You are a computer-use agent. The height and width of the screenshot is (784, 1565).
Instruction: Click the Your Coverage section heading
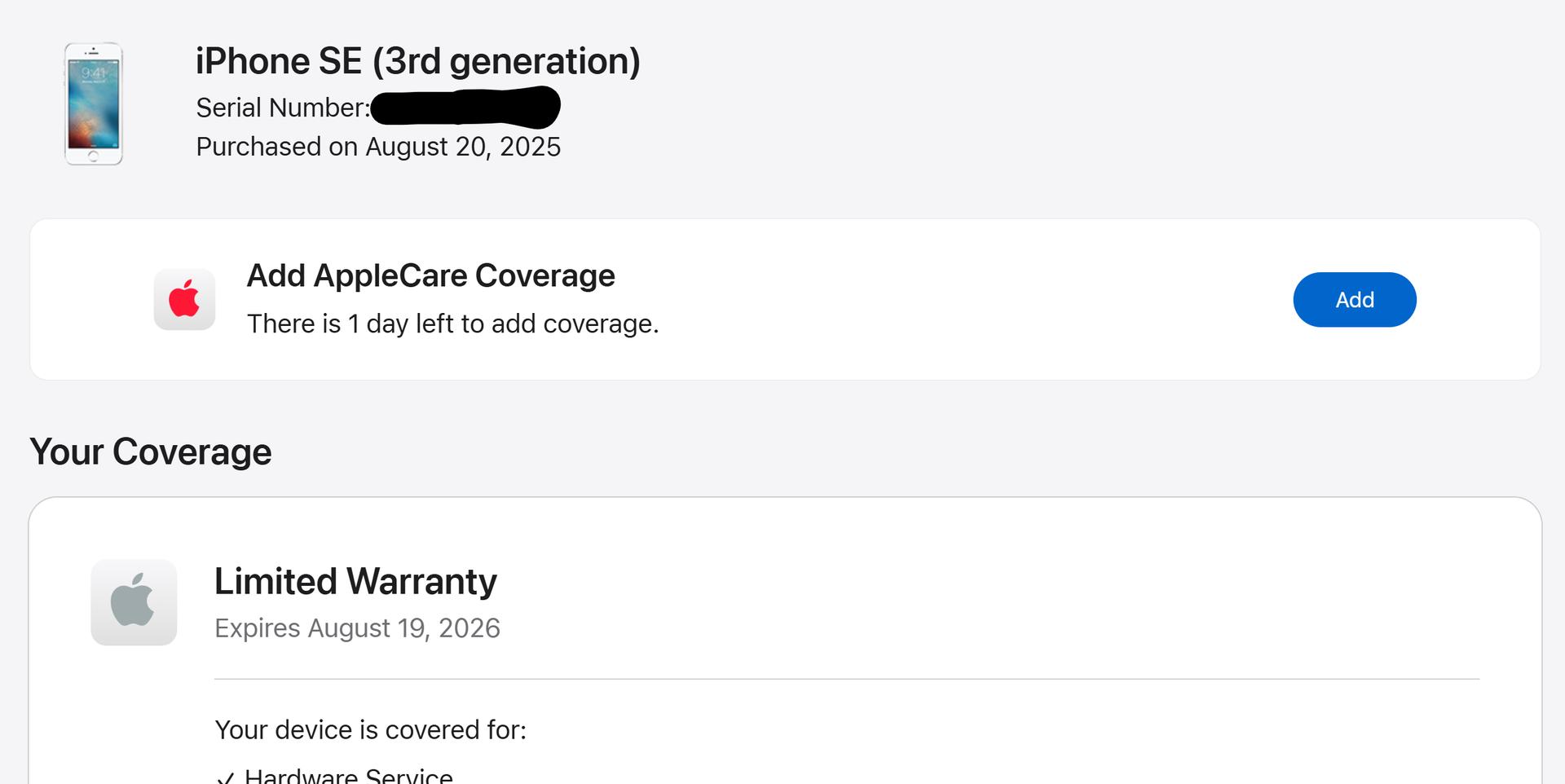[151, 451]
